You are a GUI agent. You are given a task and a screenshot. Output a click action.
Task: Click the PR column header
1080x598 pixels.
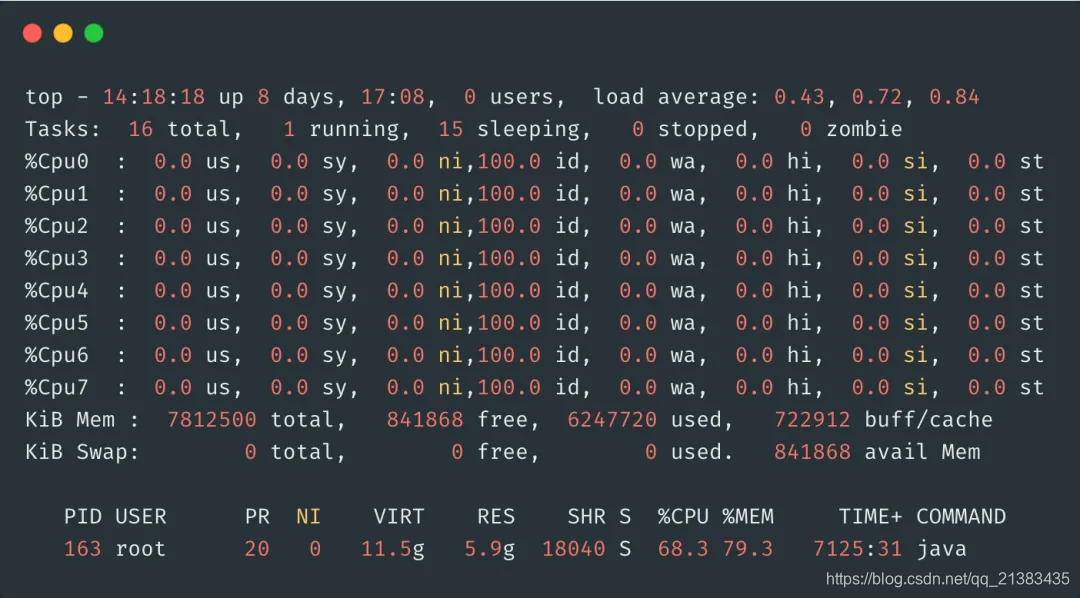[x=257, y=517]
